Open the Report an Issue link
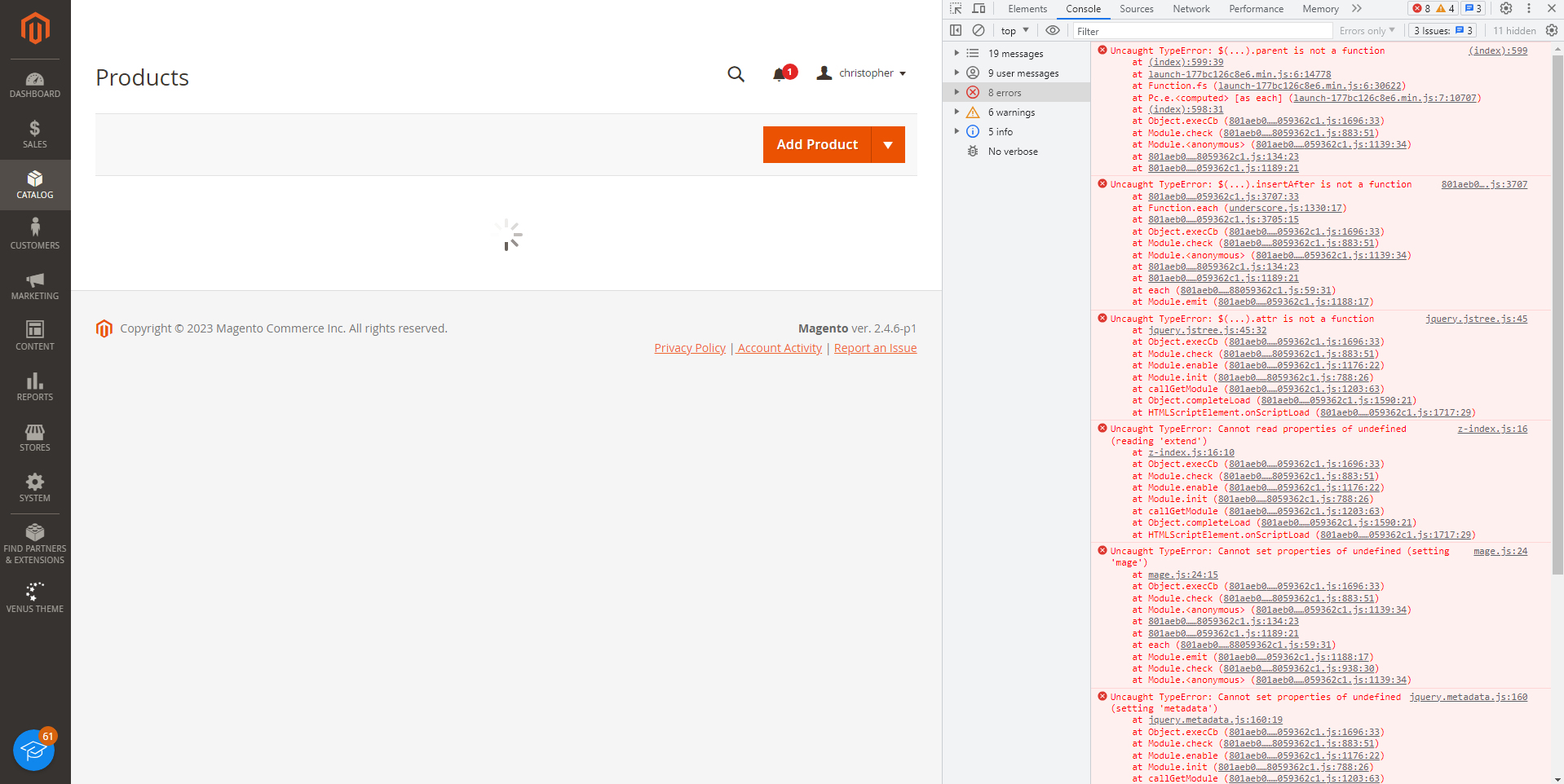 click(875, 348)
